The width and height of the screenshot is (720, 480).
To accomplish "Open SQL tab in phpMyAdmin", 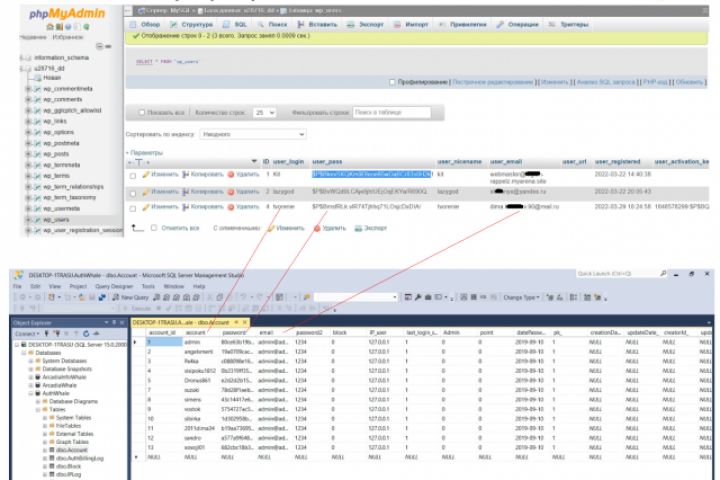I will [235, 24].
